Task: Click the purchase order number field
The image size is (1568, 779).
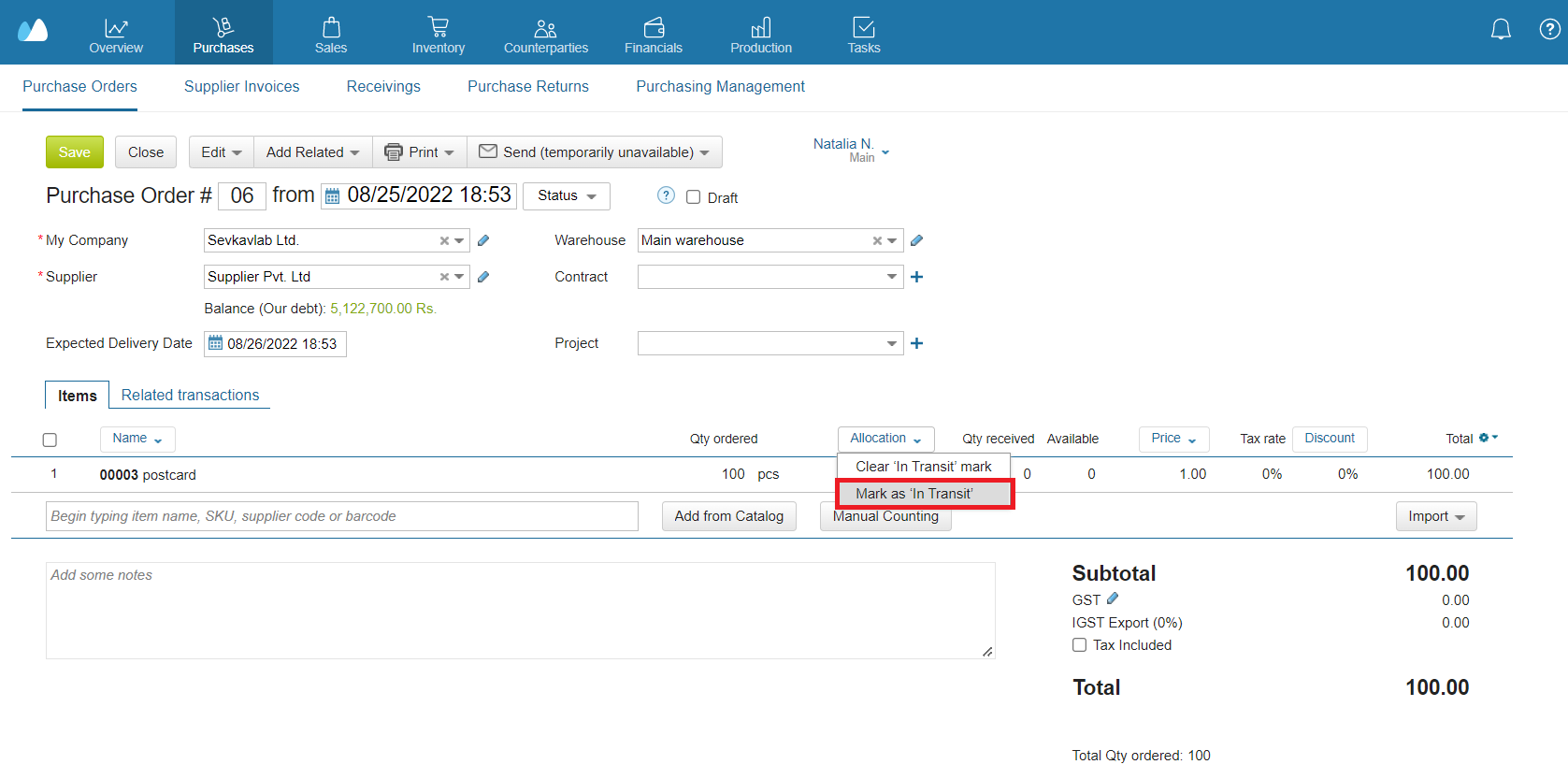Action: tap(242, 195)
